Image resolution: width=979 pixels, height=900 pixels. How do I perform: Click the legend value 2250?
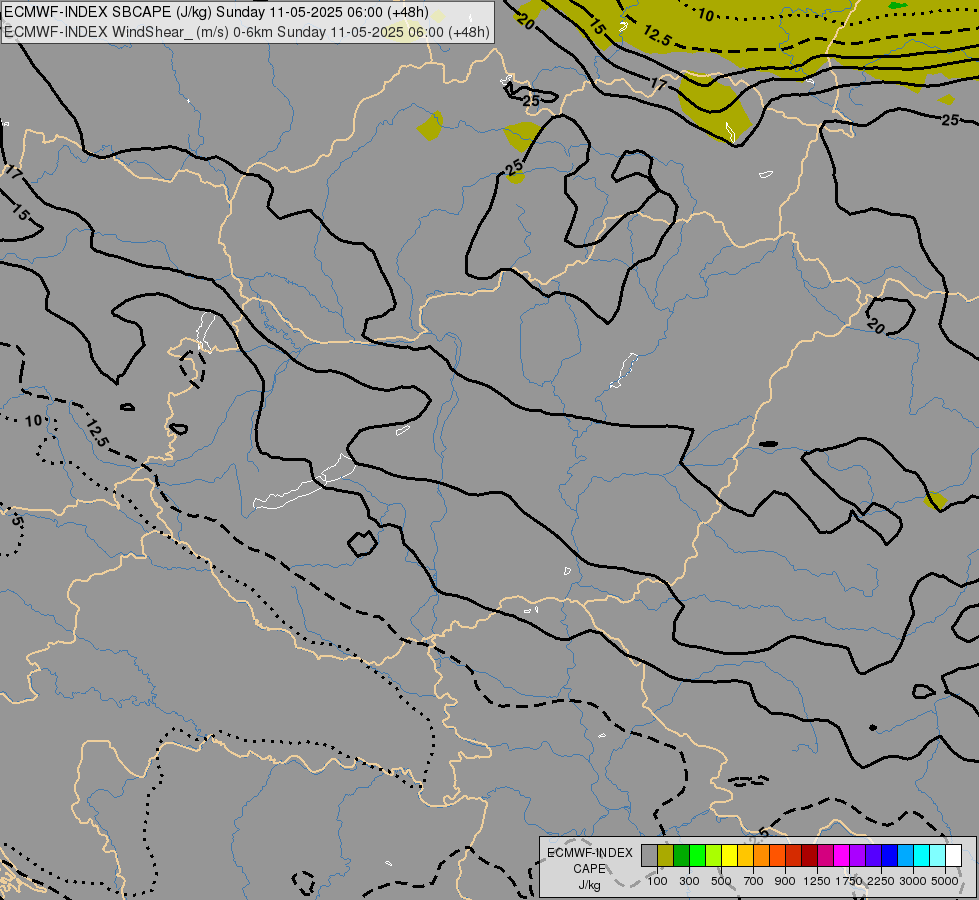pos(881,881)
